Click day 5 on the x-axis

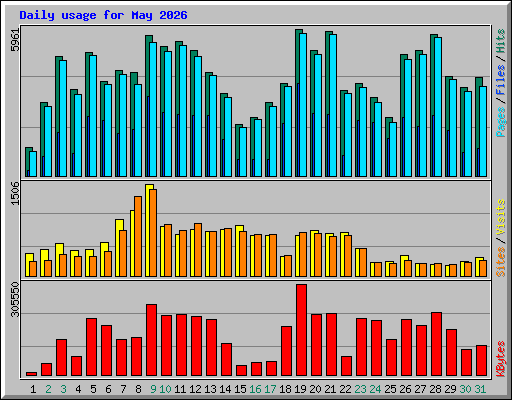[x=93, y=389]
